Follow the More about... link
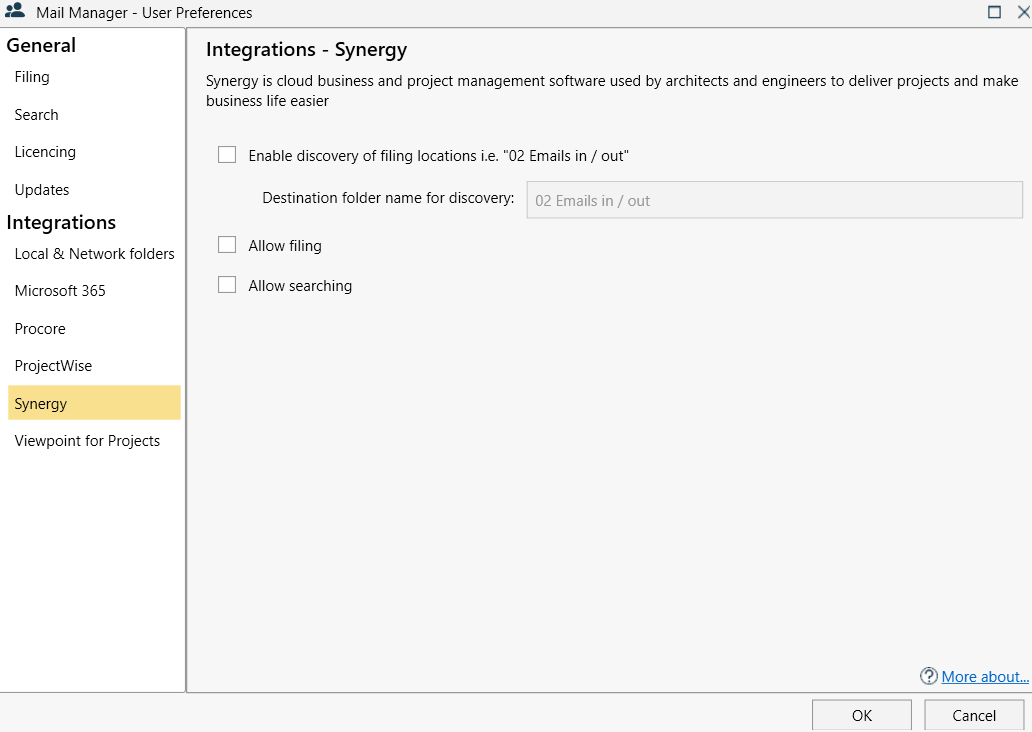The height and width of the screenshot is (732, 1032). click(984, 677)
